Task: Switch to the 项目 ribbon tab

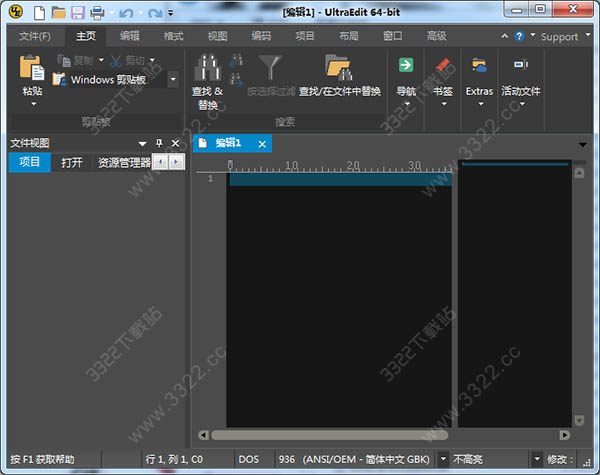Action: pos(305,36)
